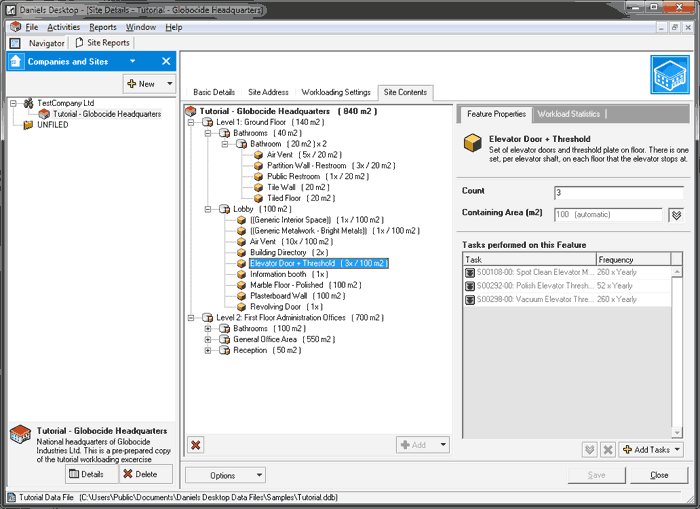The width and height of the screenshot is (700, 509).
Task: Expand the General Office Area node
Action: point(208,339)
